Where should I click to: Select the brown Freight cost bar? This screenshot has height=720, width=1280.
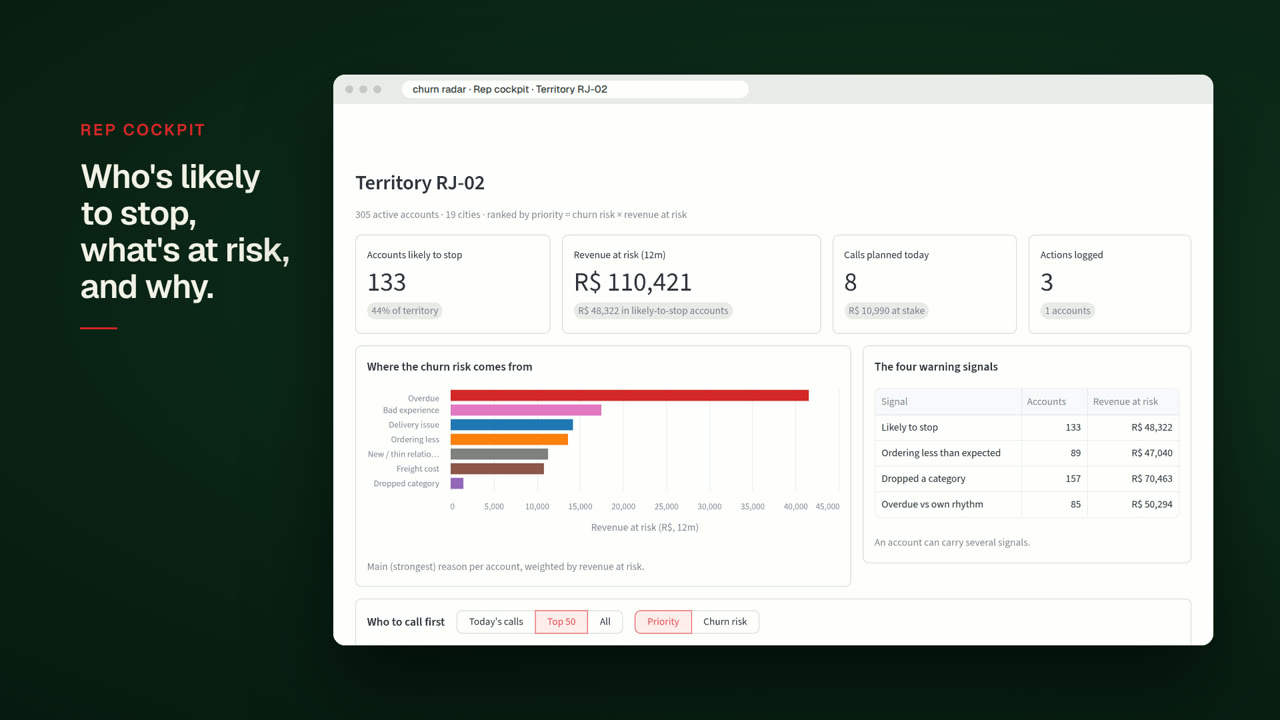[497, 469]
